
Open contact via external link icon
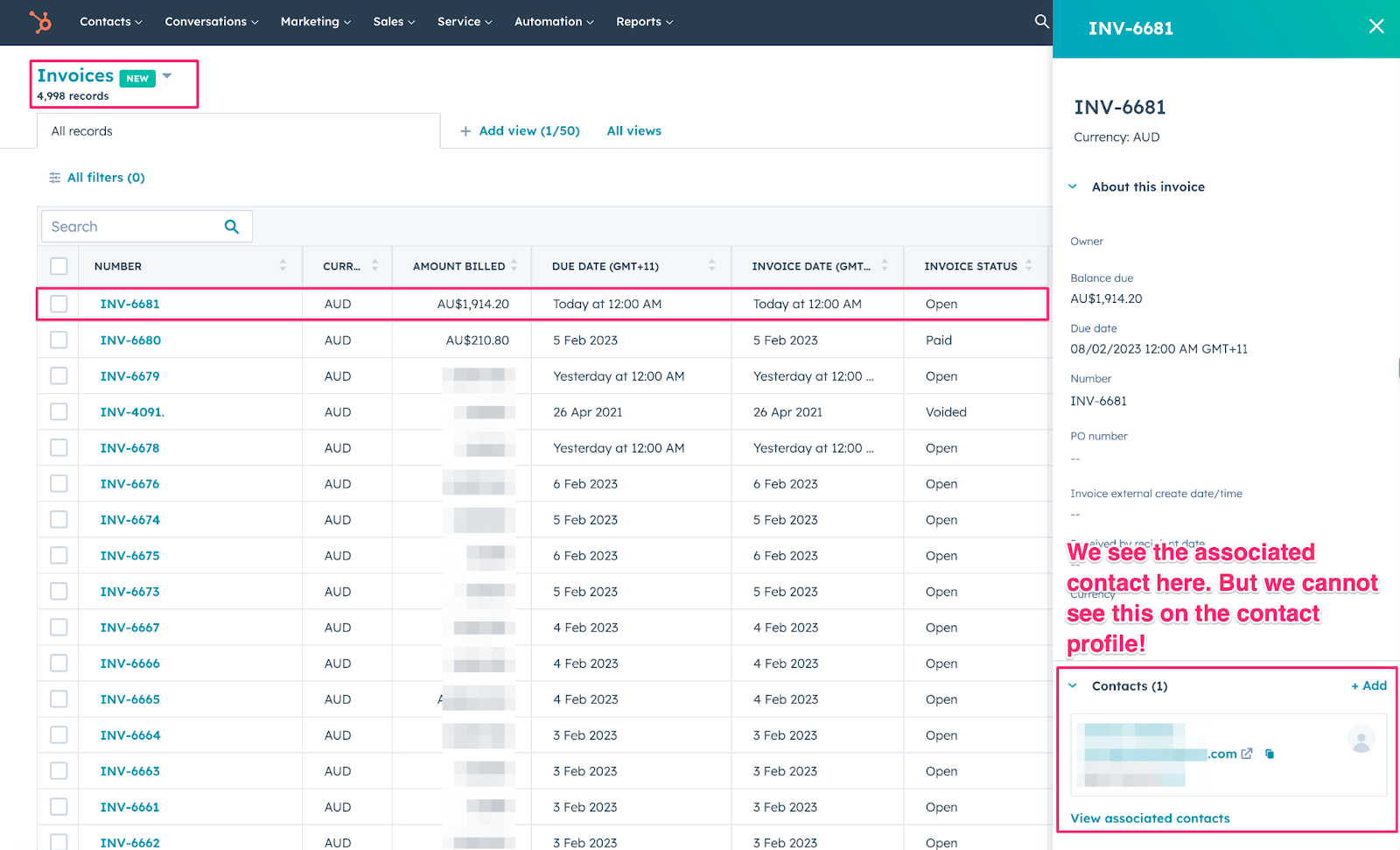point(1247,754)
